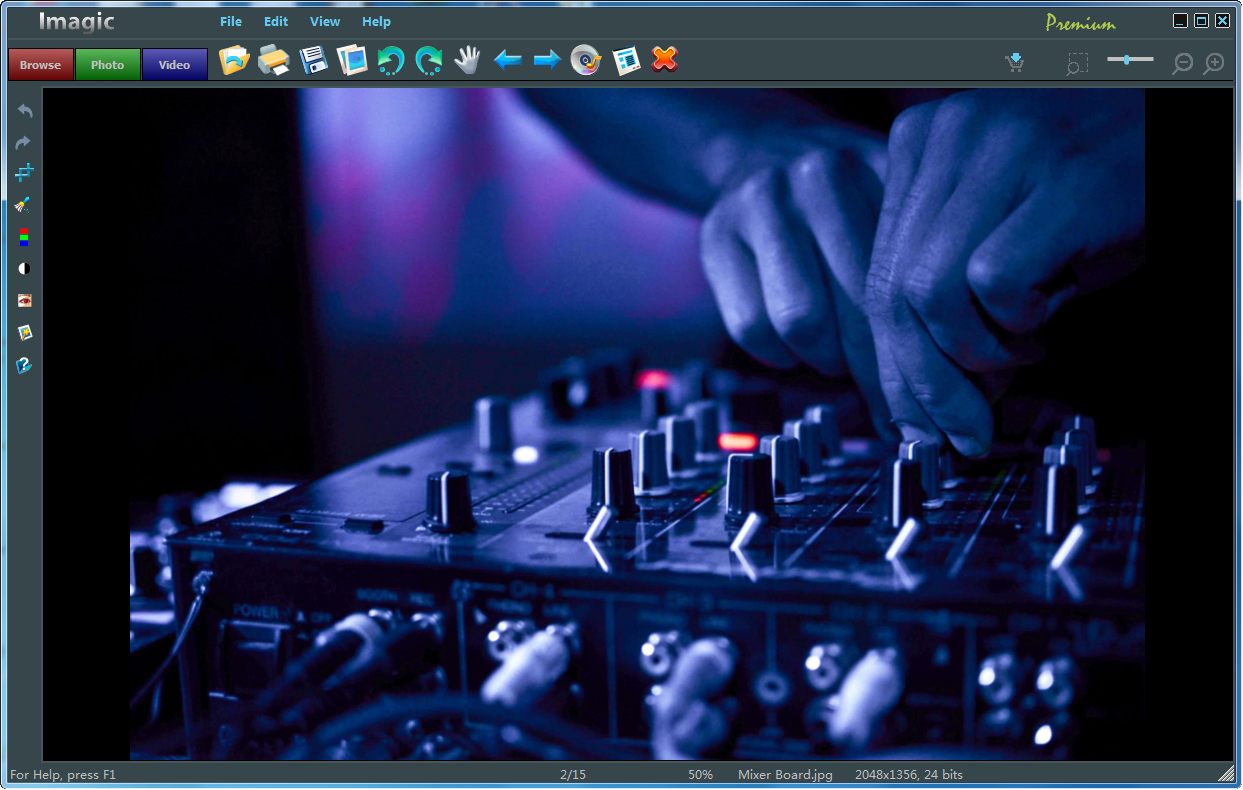Screen dimensions: 1243x790
Task: Click the zoom slider handle
Action: 1127,60
